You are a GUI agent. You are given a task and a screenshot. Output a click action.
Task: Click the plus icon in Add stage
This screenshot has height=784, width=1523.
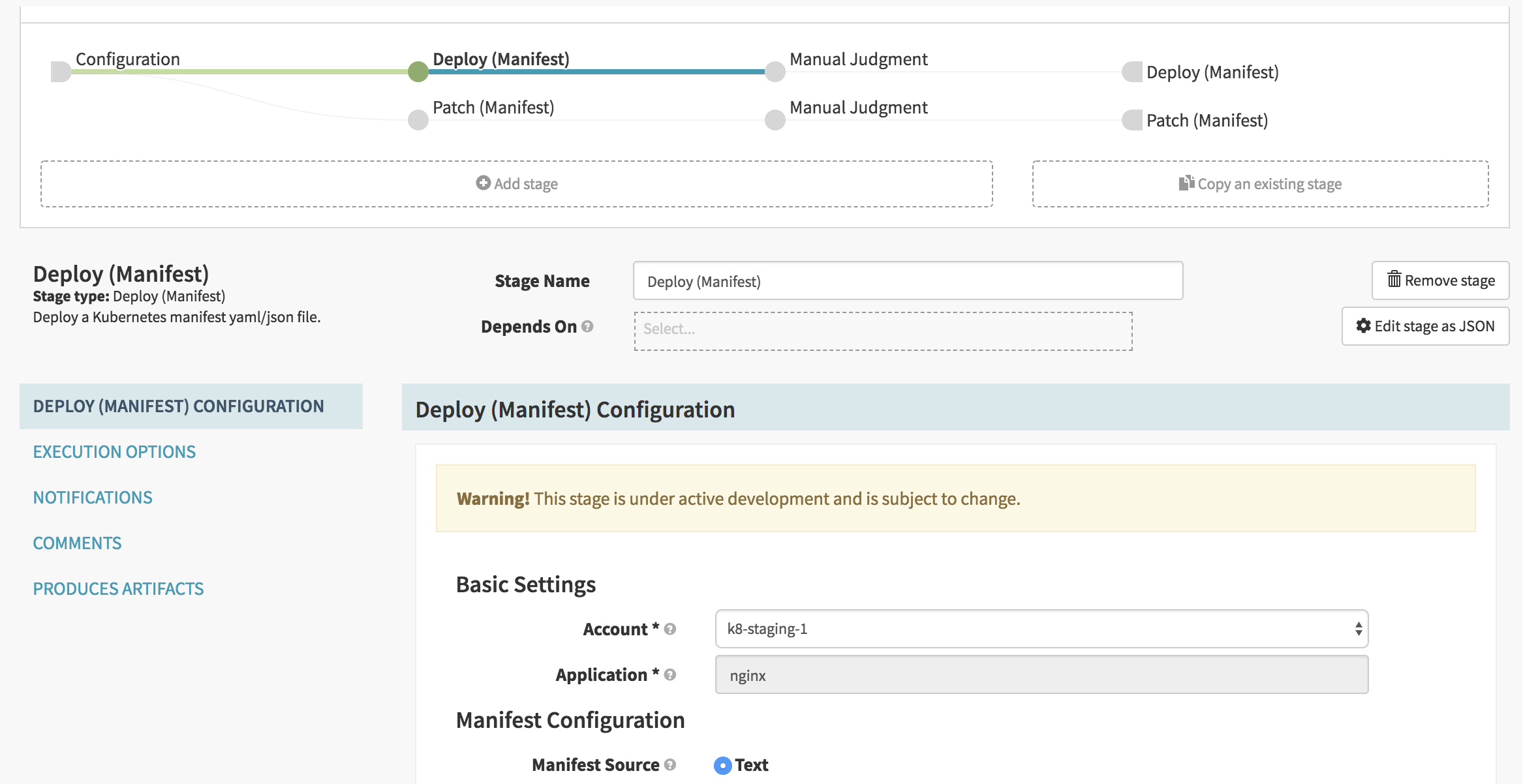coord(483,183)
